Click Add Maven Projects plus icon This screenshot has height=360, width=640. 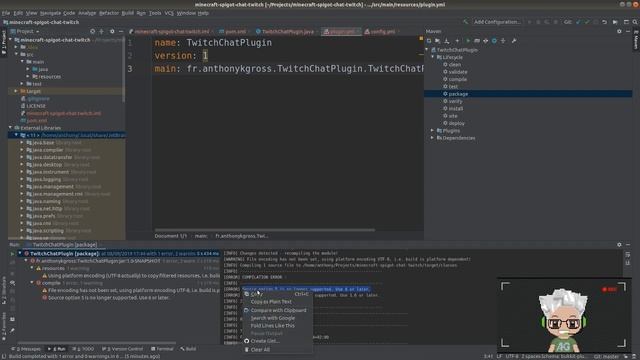[x=457, y=41]
